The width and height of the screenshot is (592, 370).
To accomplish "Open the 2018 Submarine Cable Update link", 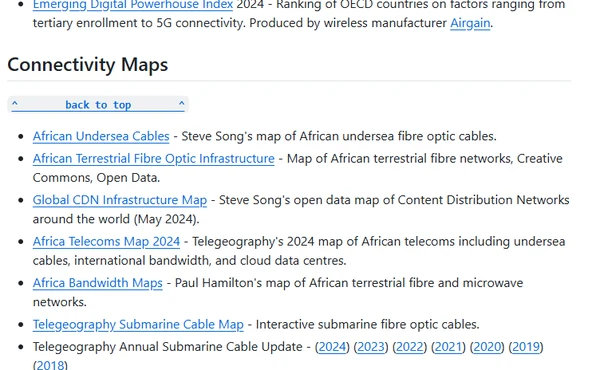I will coord(50,365).
